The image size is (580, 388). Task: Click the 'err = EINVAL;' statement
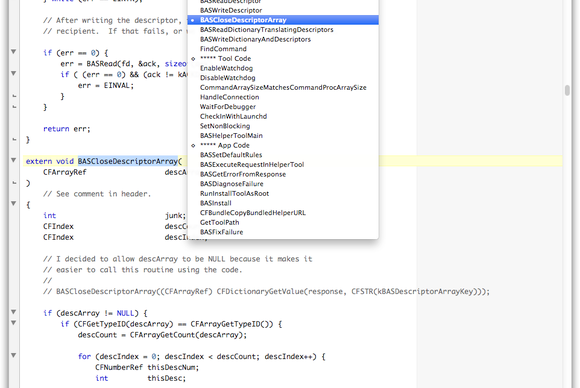[106, 85]
